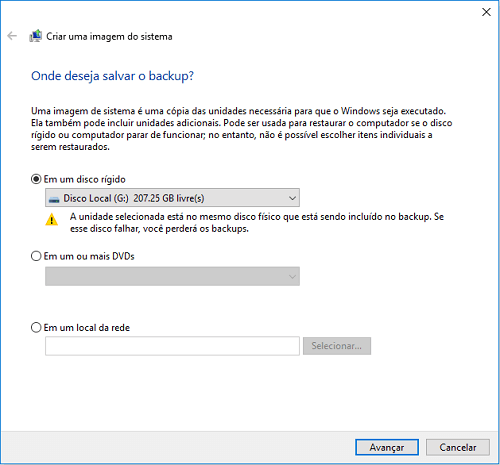Click the description paragraph about system images
Viewport: 500px width, 465px height.
coord(241,129)
